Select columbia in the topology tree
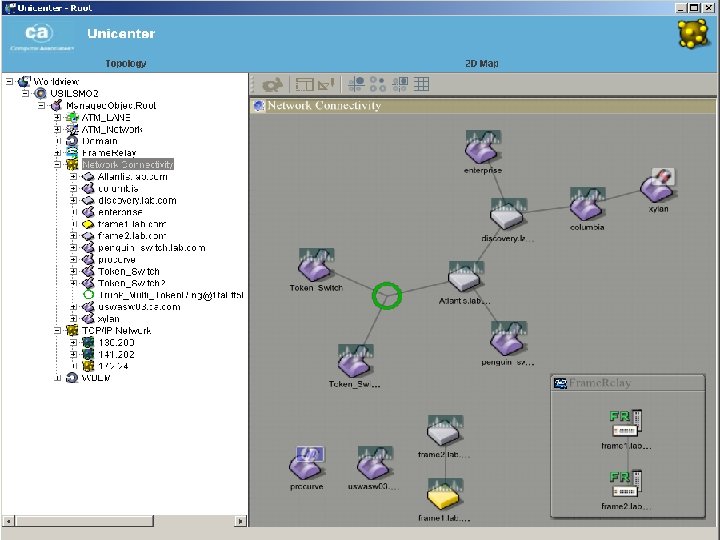Image resolution: width=720 pixels, height=540 pixels. (118, 189)
